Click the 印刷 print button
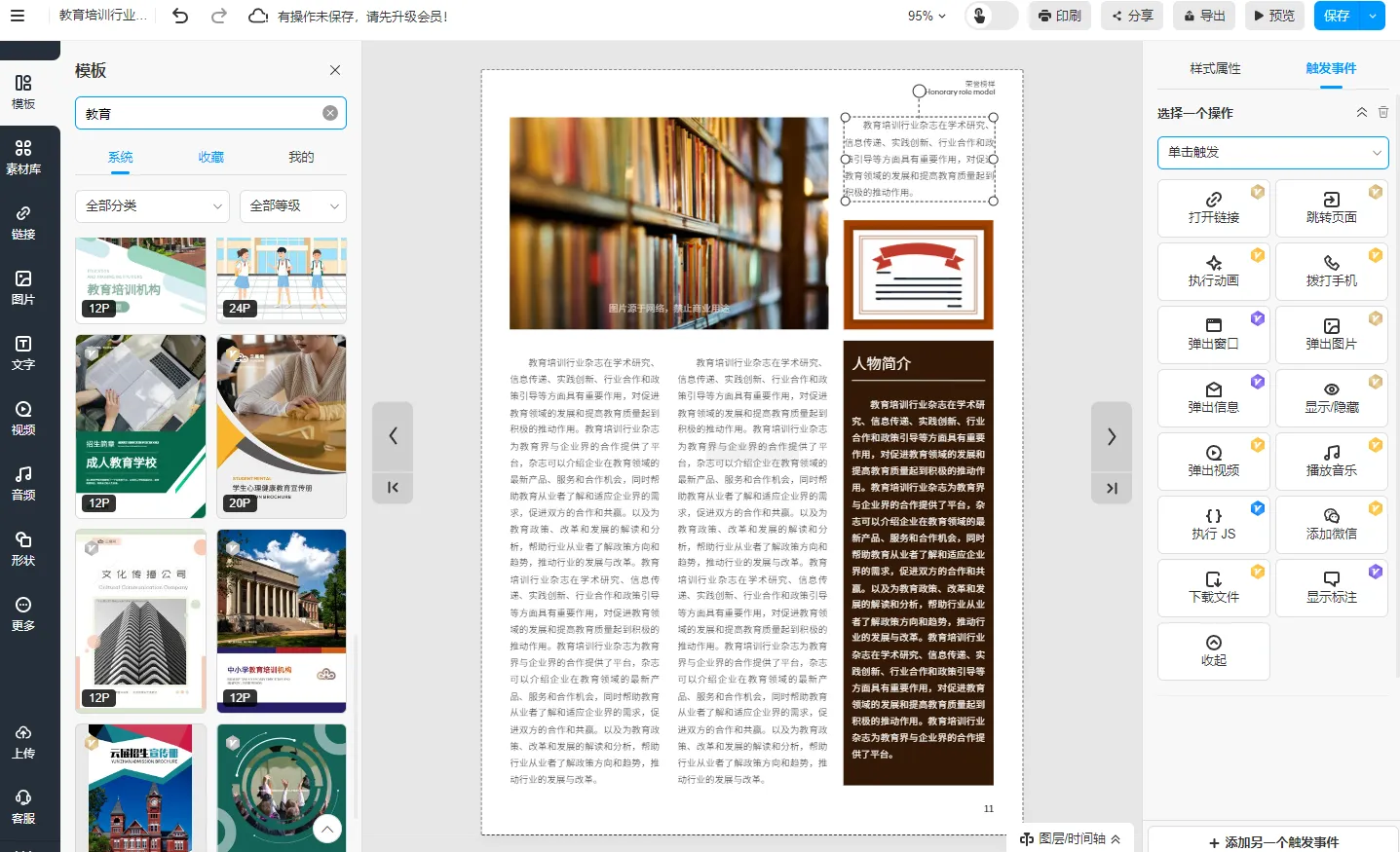The height and width of the screenshot is (852, 1400). (1060, 16)
